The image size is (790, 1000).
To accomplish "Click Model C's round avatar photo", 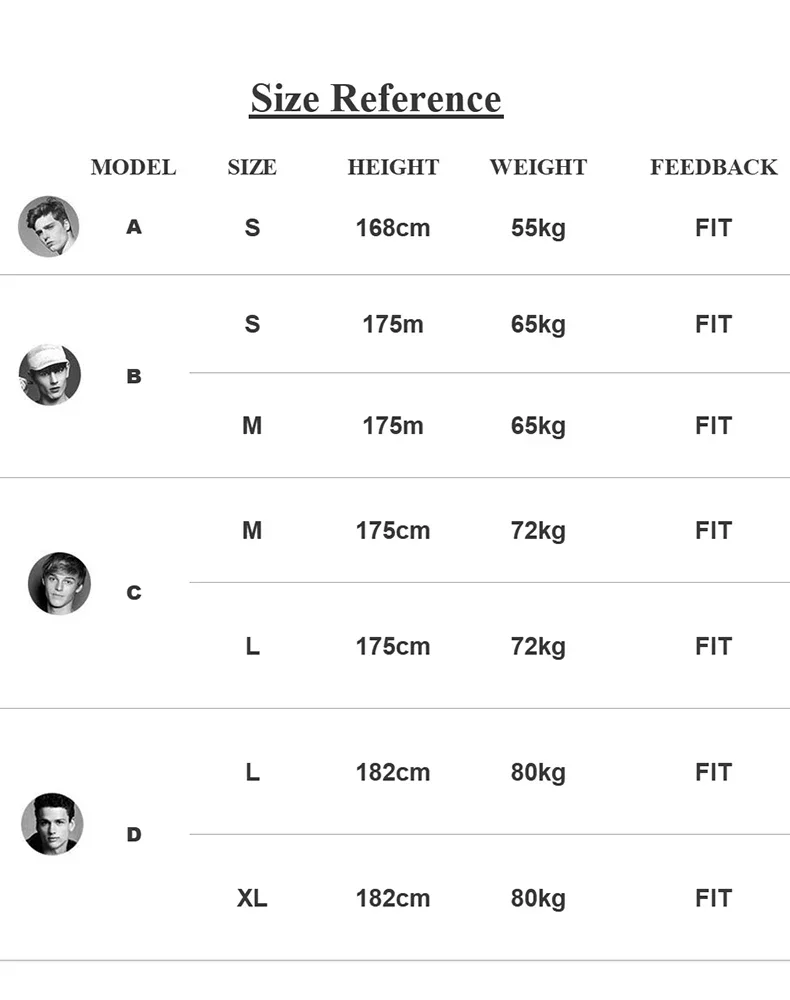I will point(59,583).
